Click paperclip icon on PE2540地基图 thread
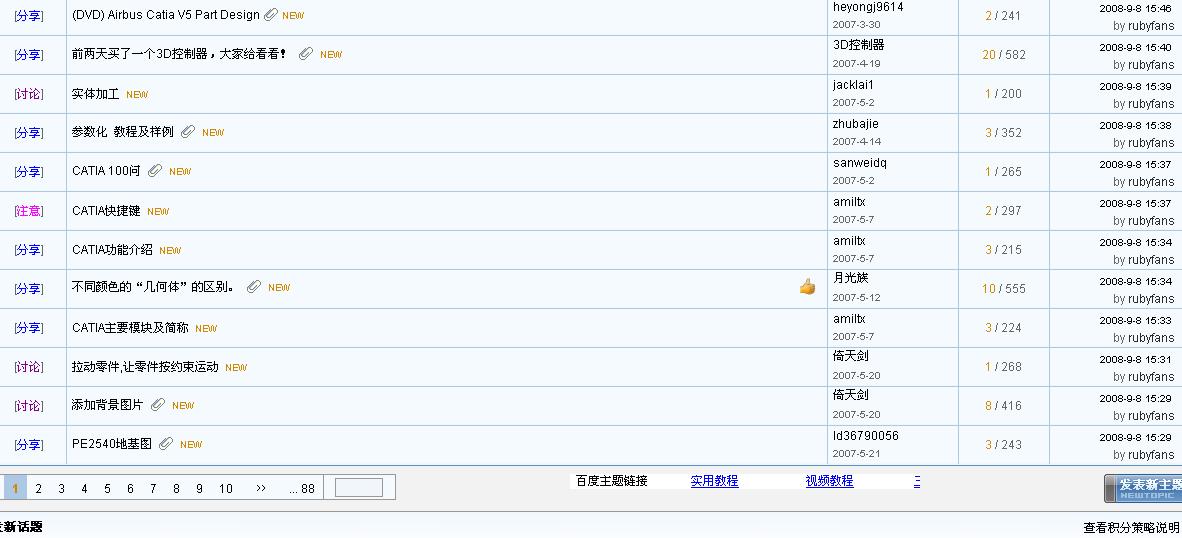1182x538 pixels. 166,443
